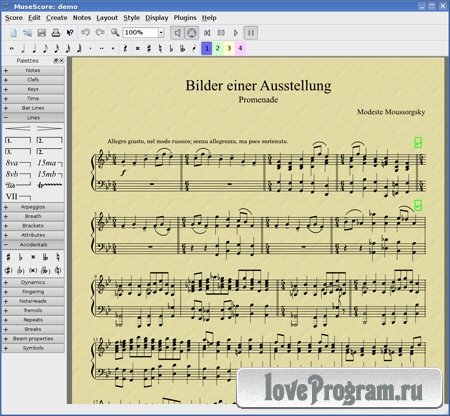450x416 pixels.
Task: Rewind playback to the start
Action: [x=207, y=33]
